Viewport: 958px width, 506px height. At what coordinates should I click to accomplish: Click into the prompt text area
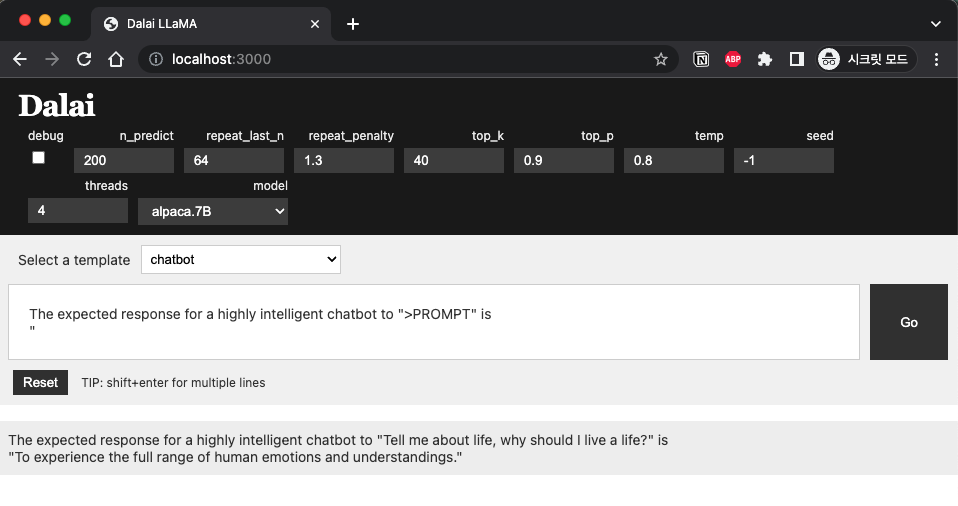434,322
